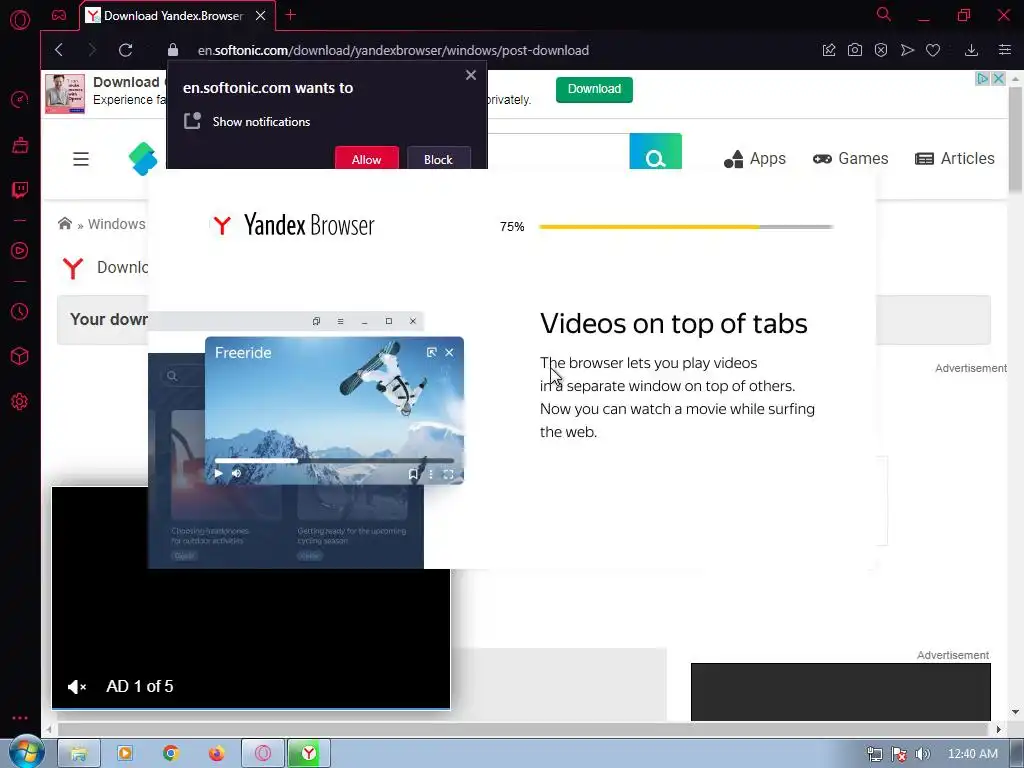The width and height of the screenshot is (1024, 768).
Task: Block notifications from en.softonic.com
Action: pos(438,159)
